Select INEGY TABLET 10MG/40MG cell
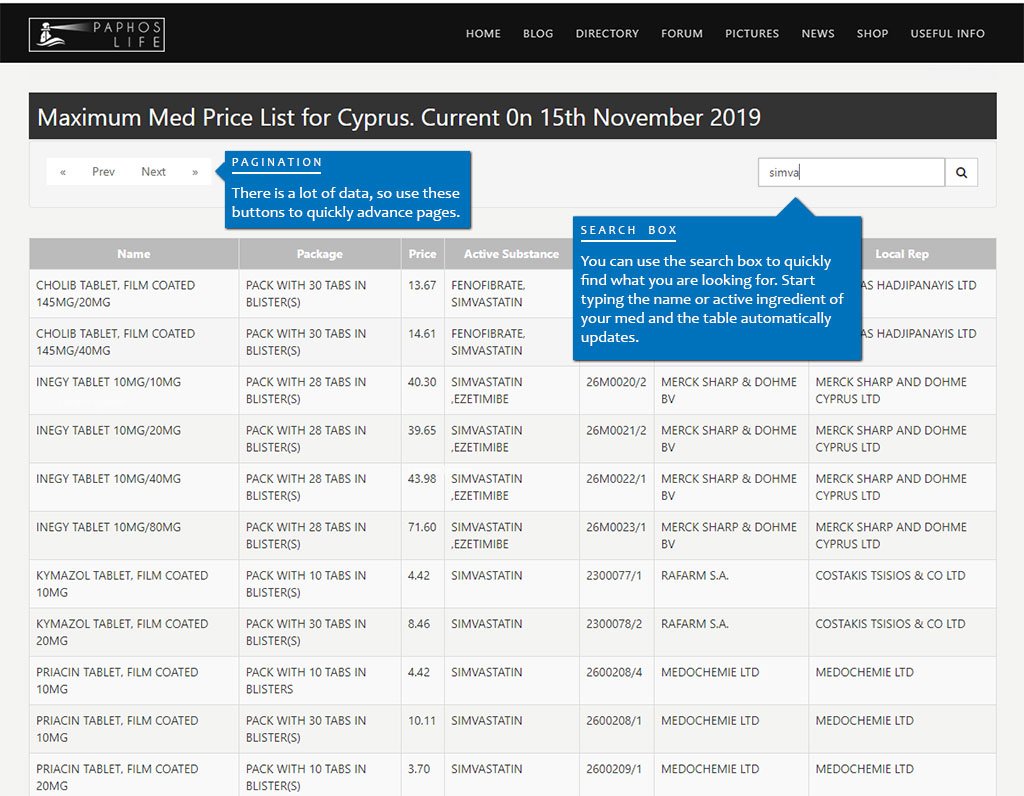Image resolution: width=1024 pixels, height=796 pixels. [134, 487]
